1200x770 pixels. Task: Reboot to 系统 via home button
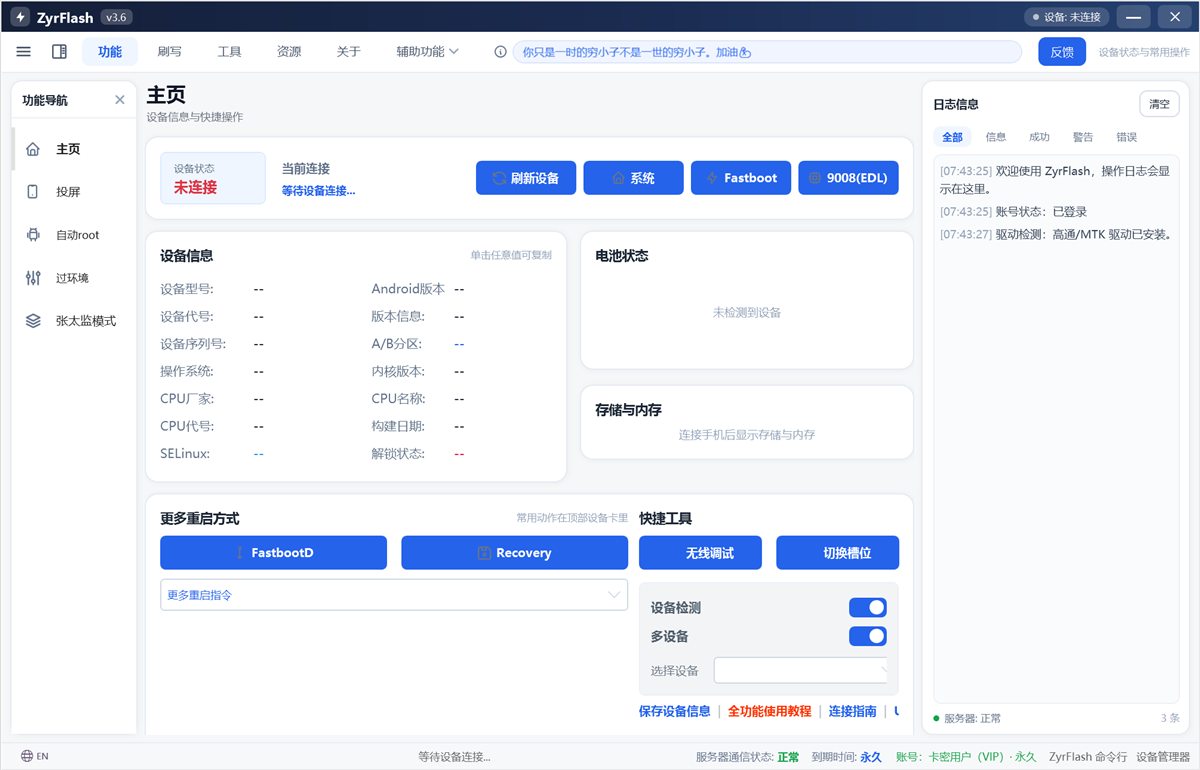633,178
